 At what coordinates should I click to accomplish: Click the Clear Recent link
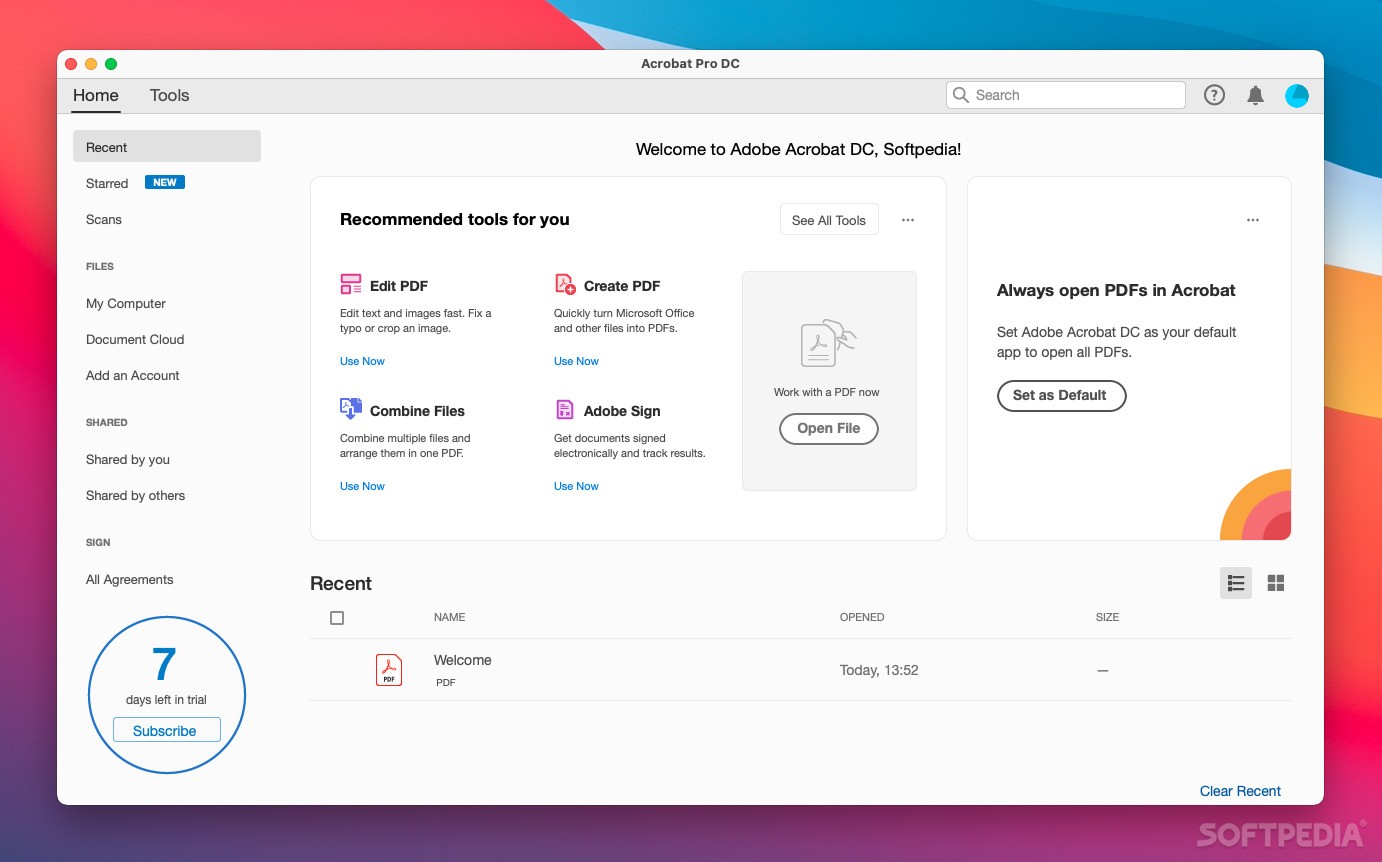point(1240,791)
